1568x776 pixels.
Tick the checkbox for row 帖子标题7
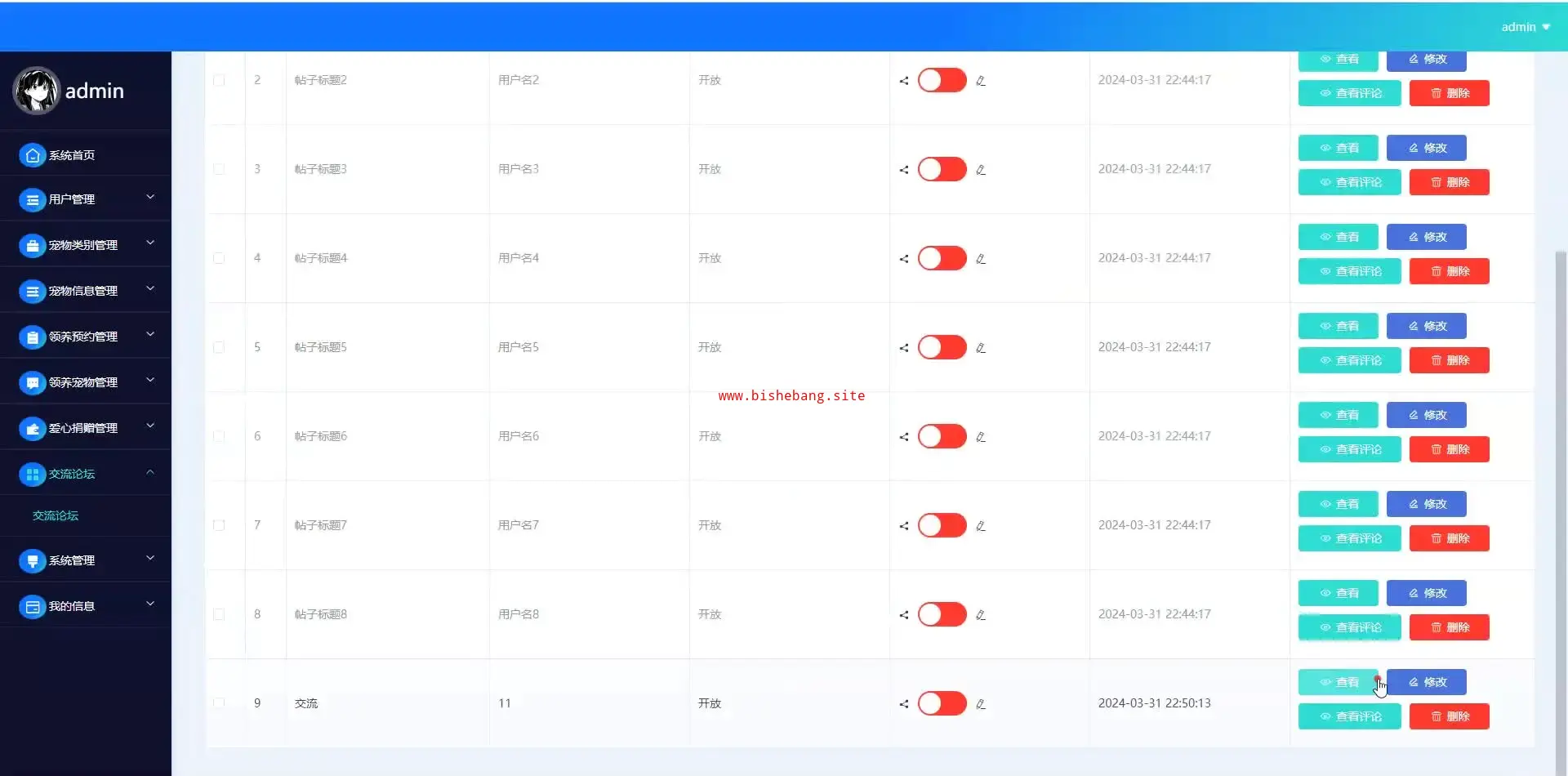point(219,525)
